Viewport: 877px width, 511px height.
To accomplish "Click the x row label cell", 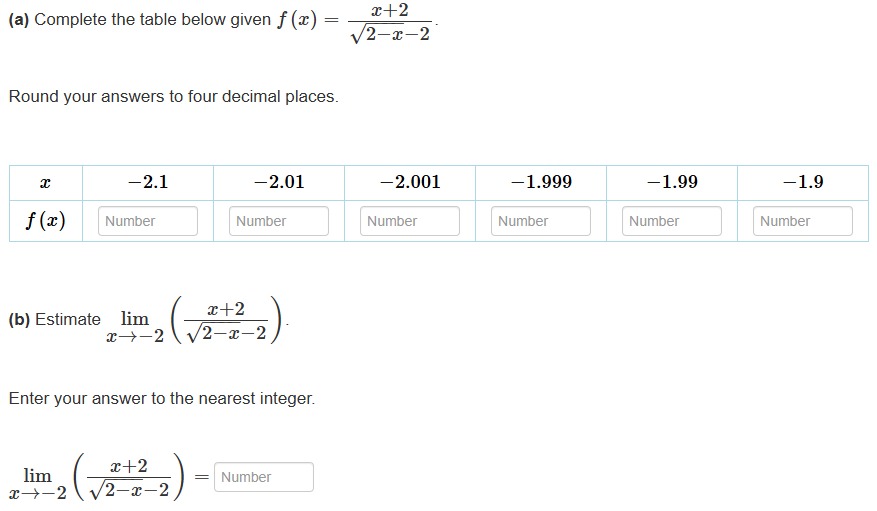I will [x=46, y=183].
